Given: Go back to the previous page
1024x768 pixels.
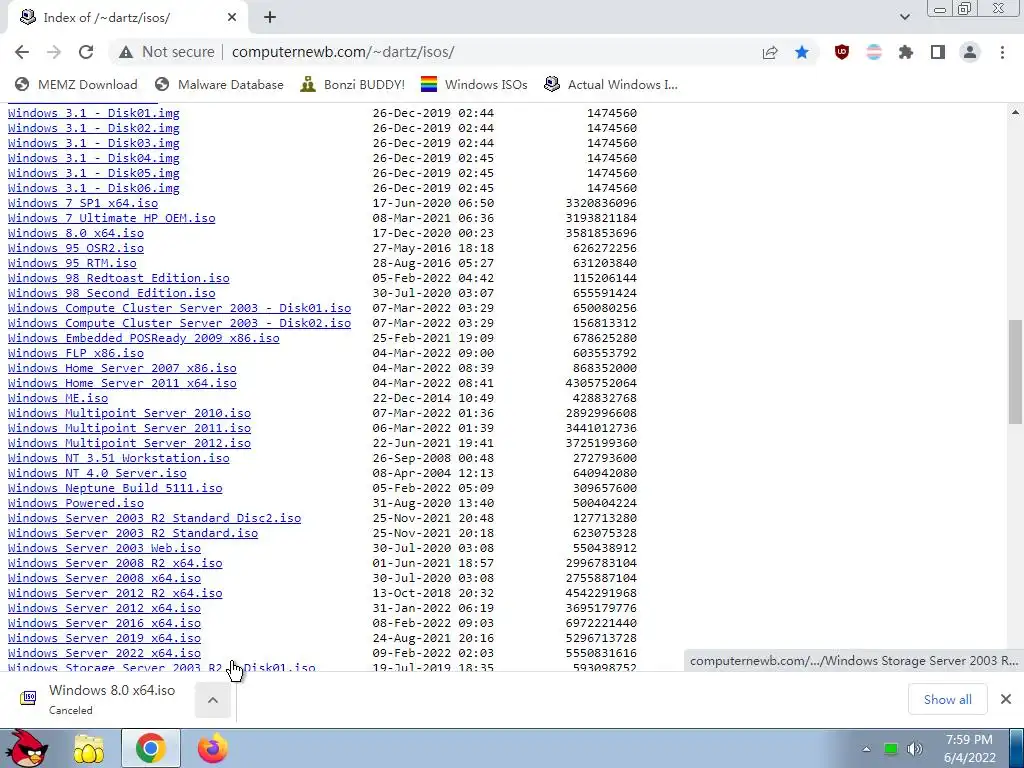Looking at the screenshot, I should [x=22, y=52].
